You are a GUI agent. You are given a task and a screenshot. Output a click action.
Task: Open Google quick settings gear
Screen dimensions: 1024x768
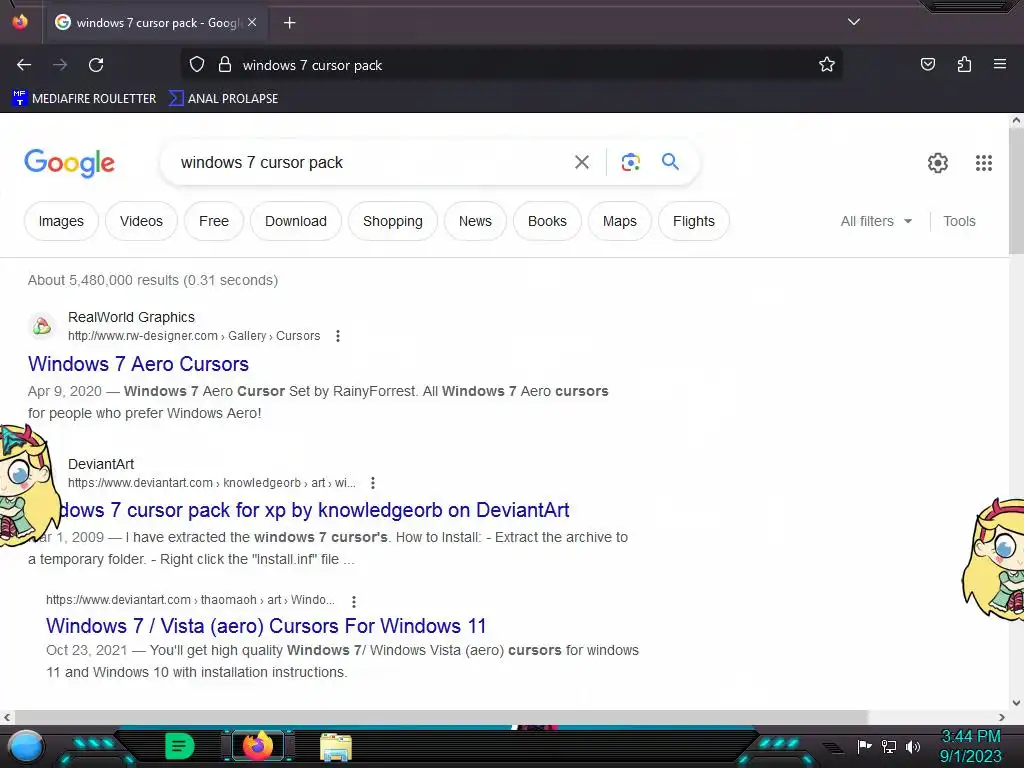click(938, 163)
